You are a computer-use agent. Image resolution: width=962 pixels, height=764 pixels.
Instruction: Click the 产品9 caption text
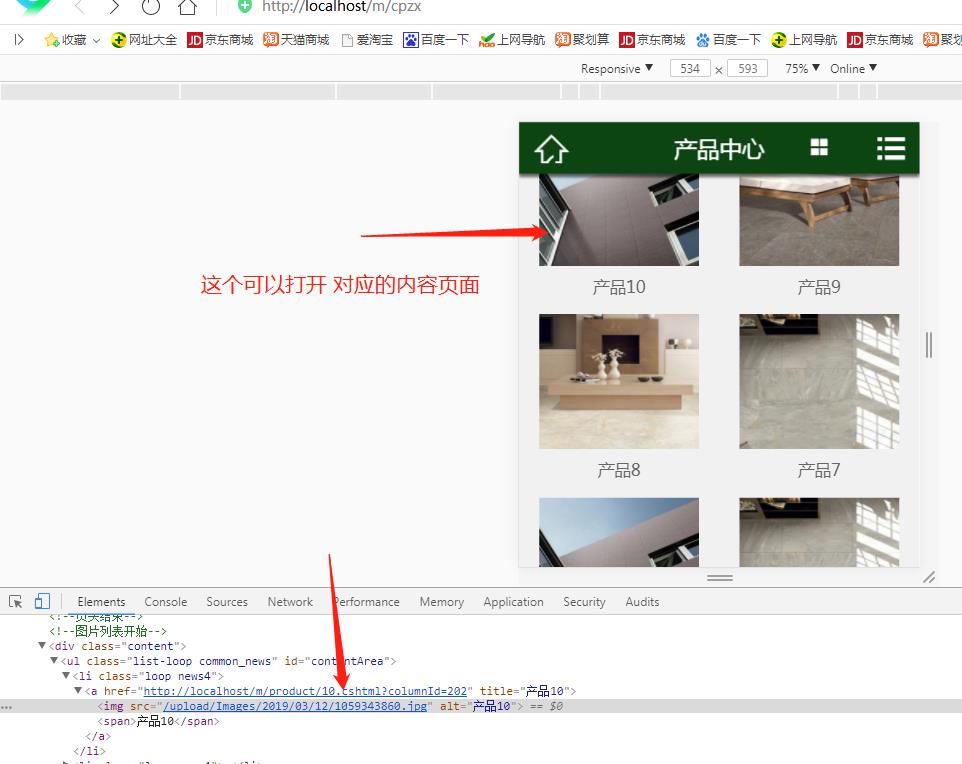pyautogui.click(x=819, y=287)
